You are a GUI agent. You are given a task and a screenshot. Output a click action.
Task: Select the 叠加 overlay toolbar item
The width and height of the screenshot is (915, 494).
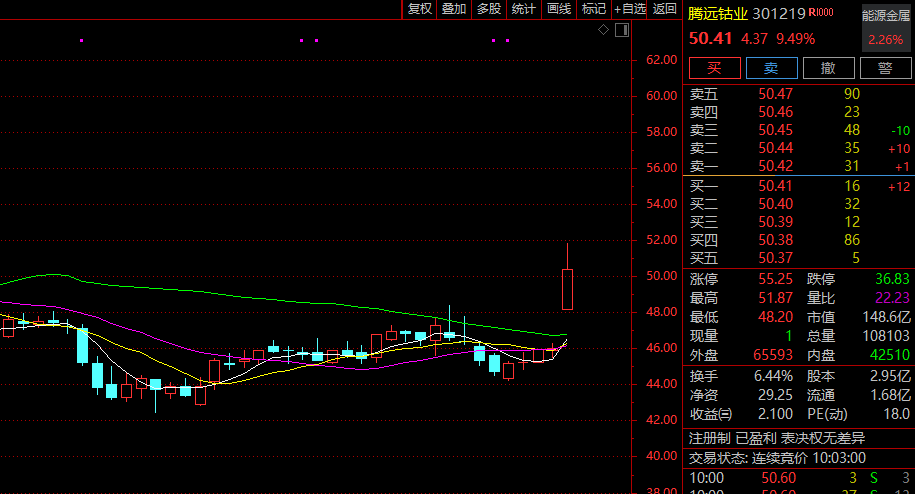454,9
